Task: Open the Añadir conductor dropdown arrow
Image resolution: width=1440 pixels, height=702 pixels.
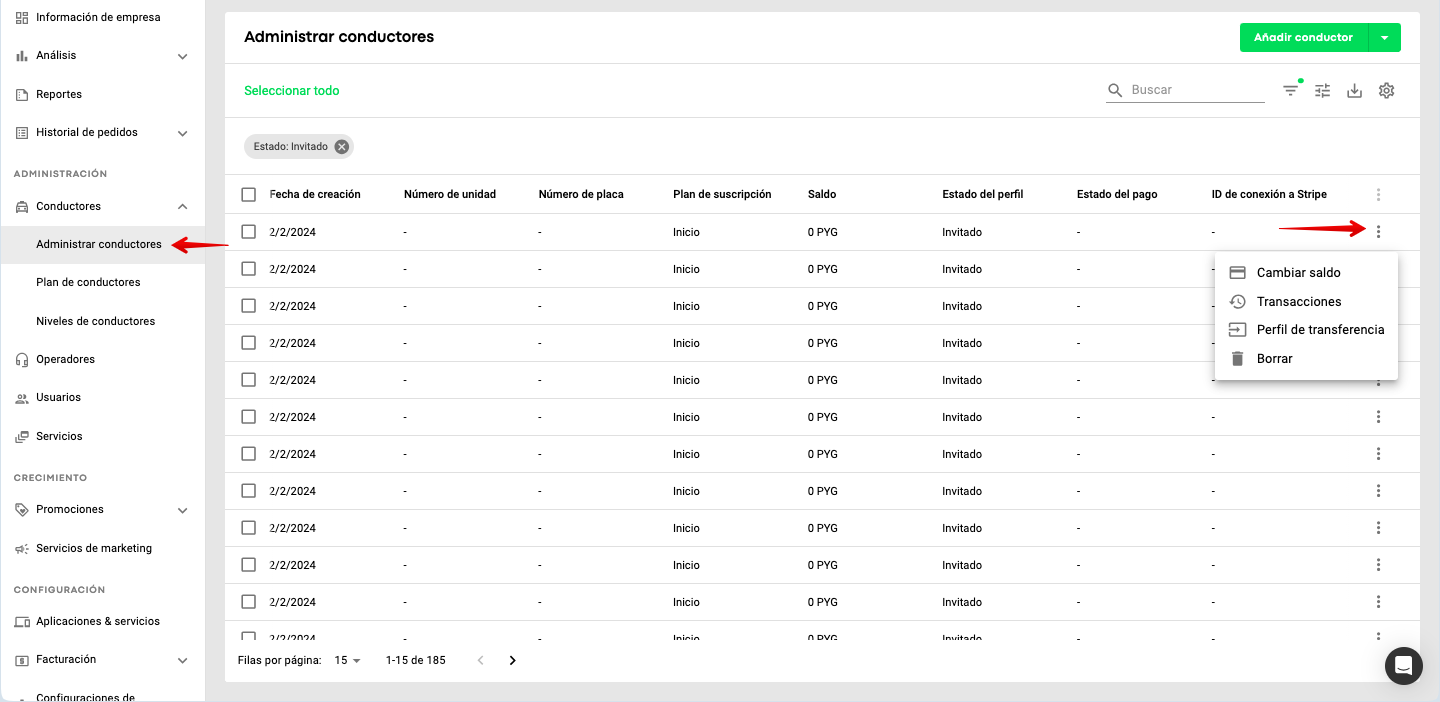Action: pos(1384,38)
